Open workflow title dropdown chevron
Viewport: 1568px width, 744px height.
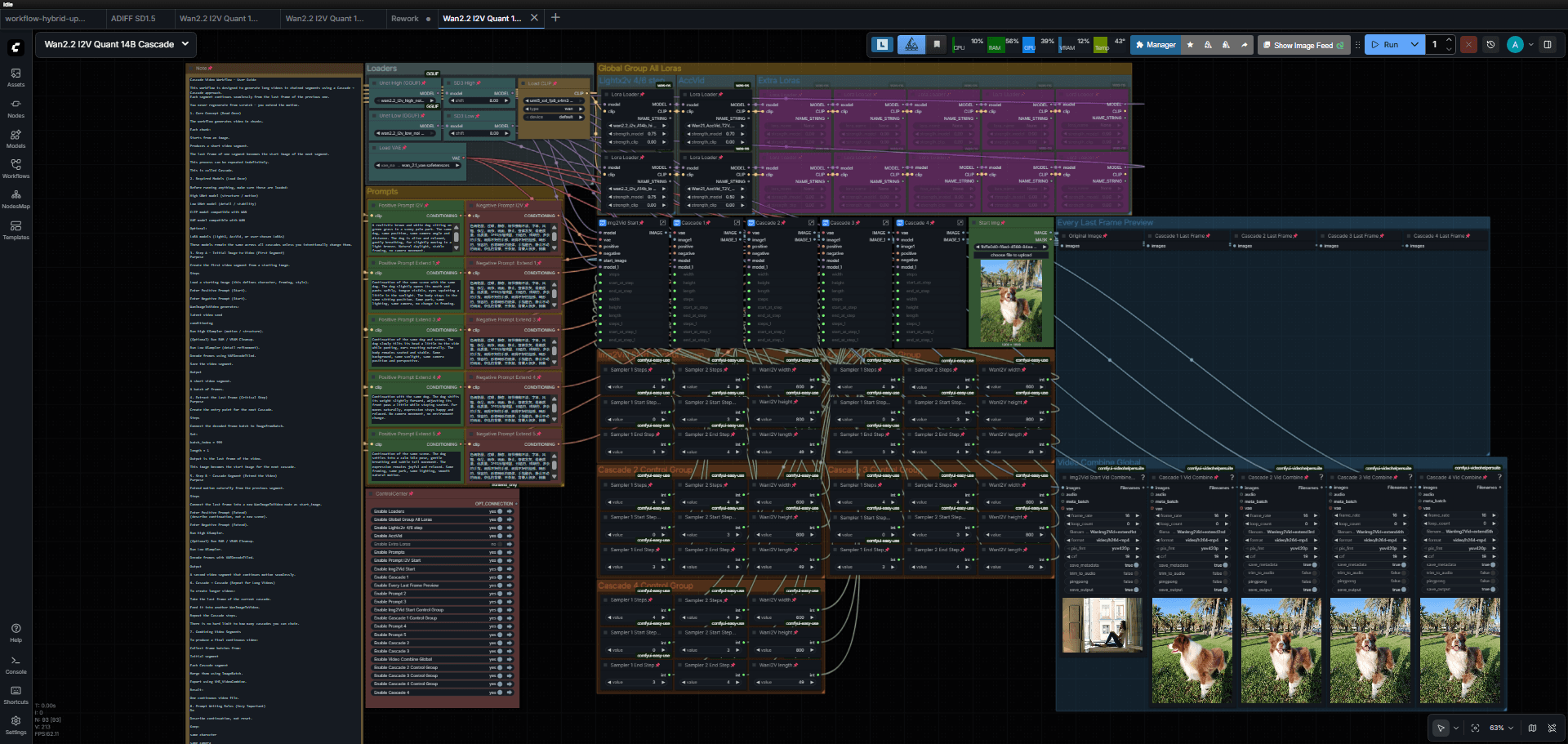[185, 44]
